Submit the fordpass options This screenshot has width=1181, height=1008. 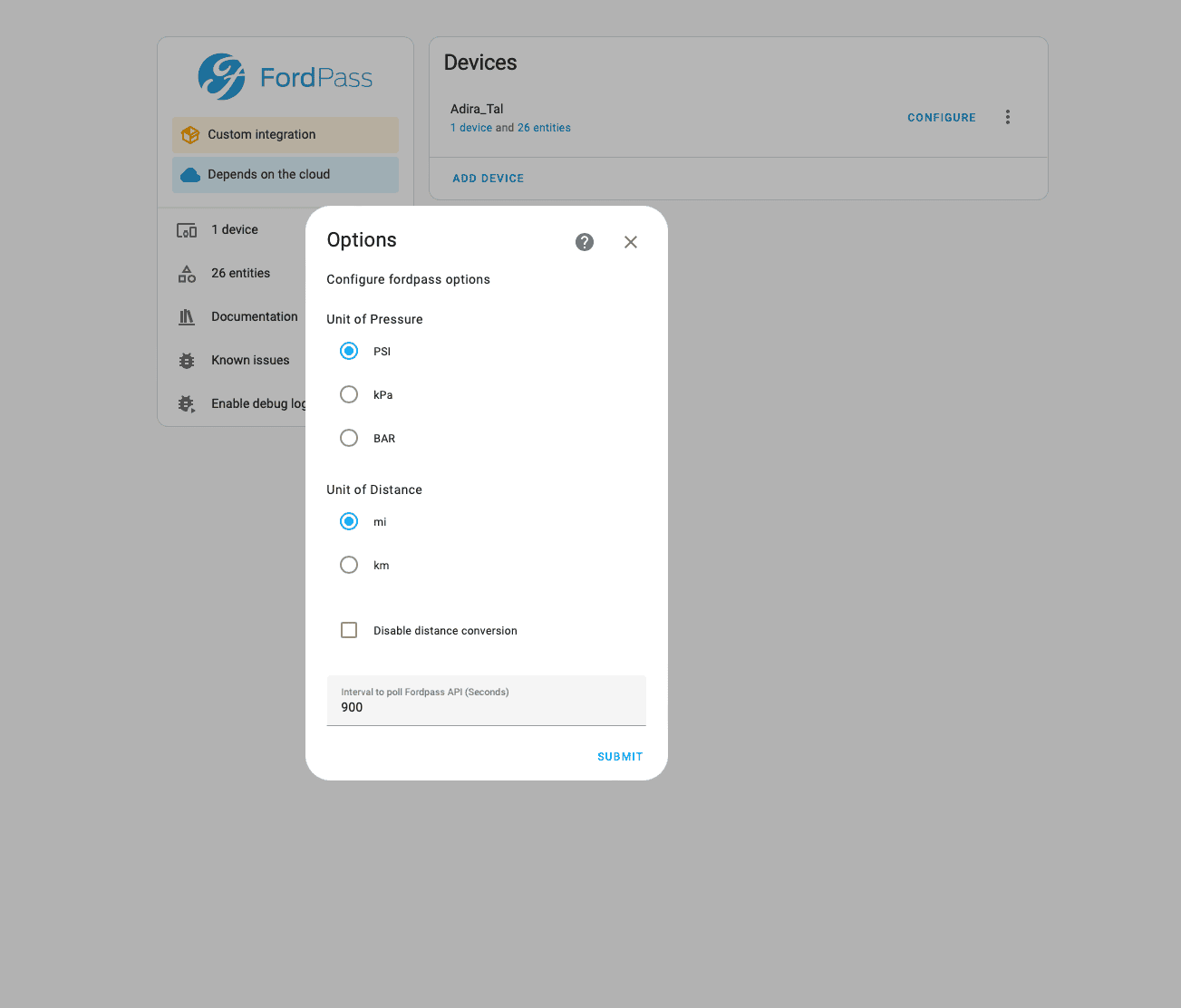[620, 757]
